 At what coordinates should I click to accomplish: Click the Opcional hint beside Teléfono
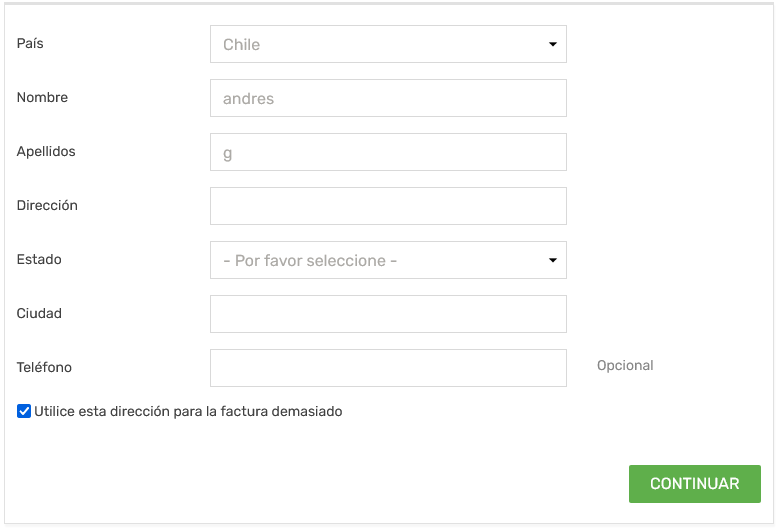pyautogui.click(x=625, y=366)
